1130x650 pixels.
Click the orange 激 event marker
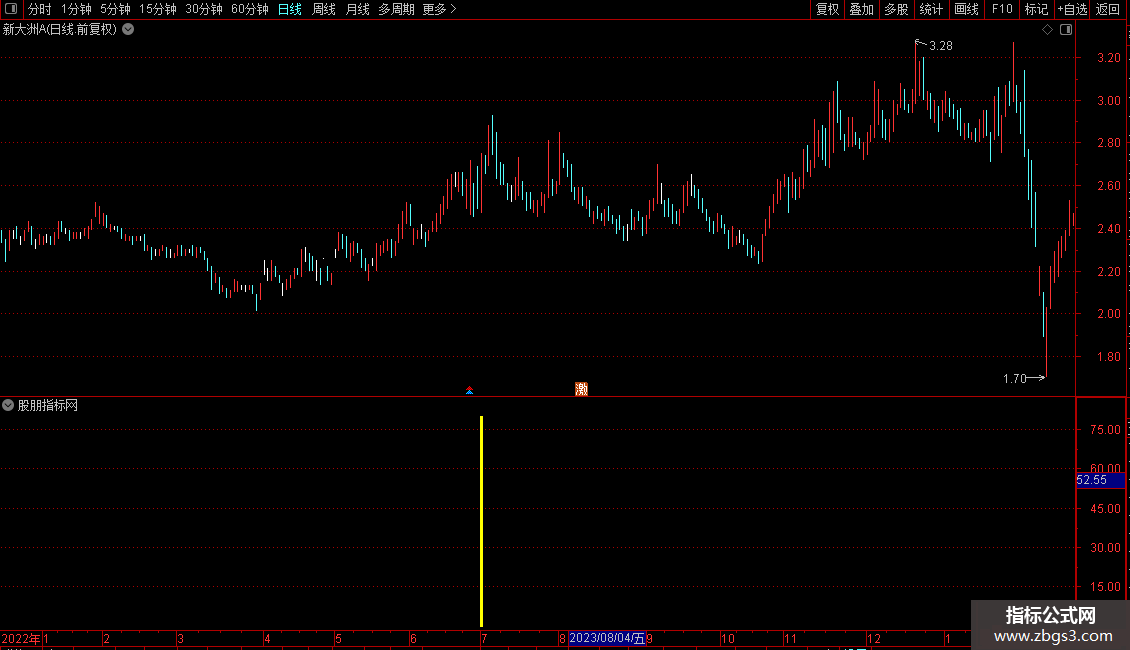coord(582,389)
